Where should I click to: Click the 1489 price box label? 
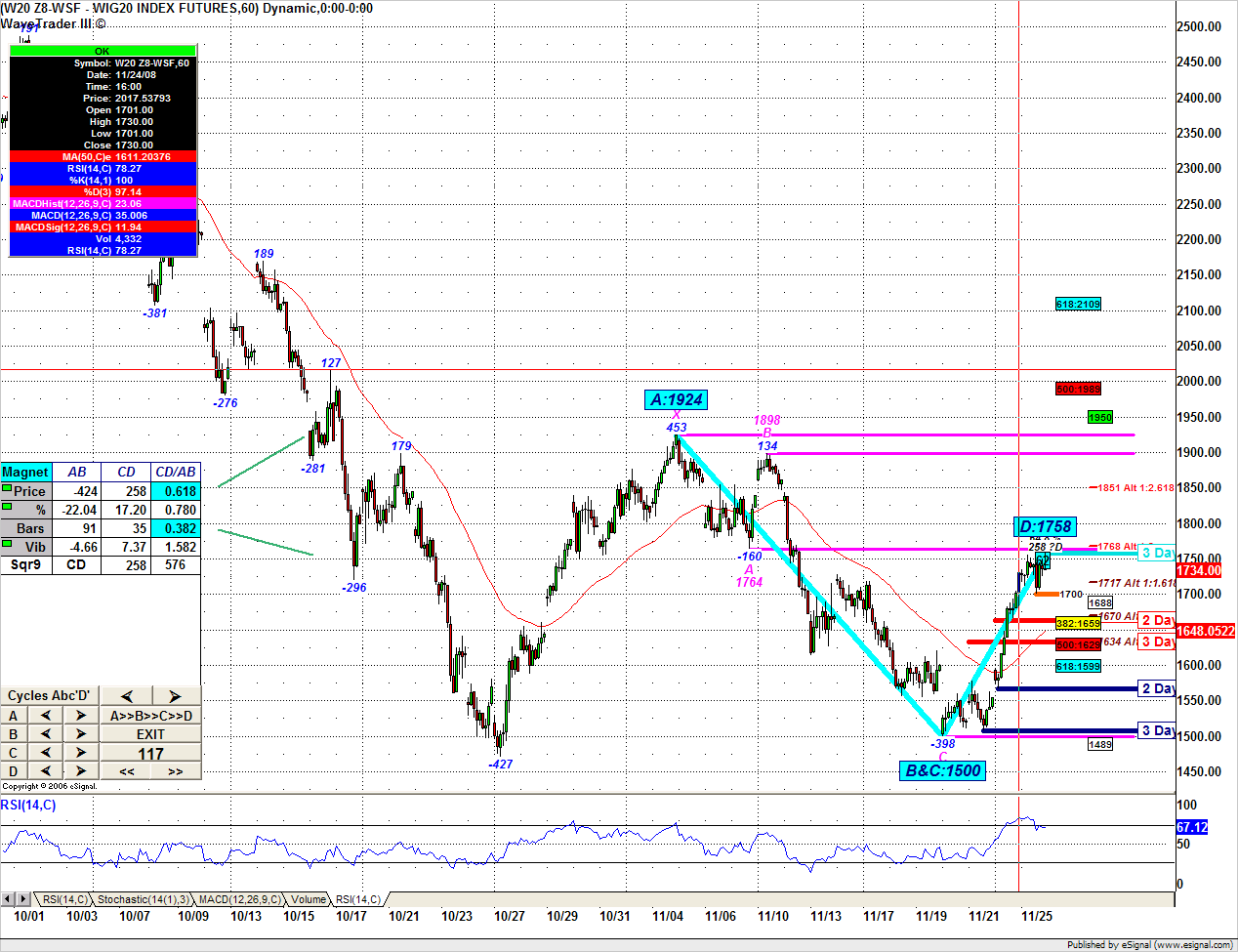(x=1100, y=744)
